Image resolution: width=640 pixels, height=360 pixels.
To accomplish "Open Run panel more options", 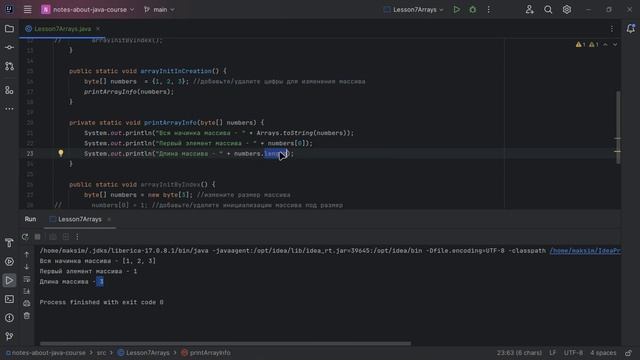I will pos(77,237).
